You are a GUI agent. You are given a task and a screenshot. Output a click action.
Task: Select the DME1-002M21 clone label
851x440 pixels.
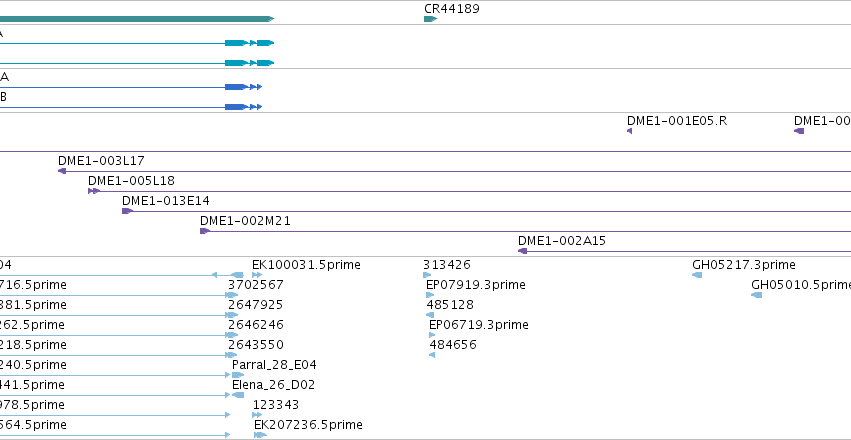click(245, 221)
